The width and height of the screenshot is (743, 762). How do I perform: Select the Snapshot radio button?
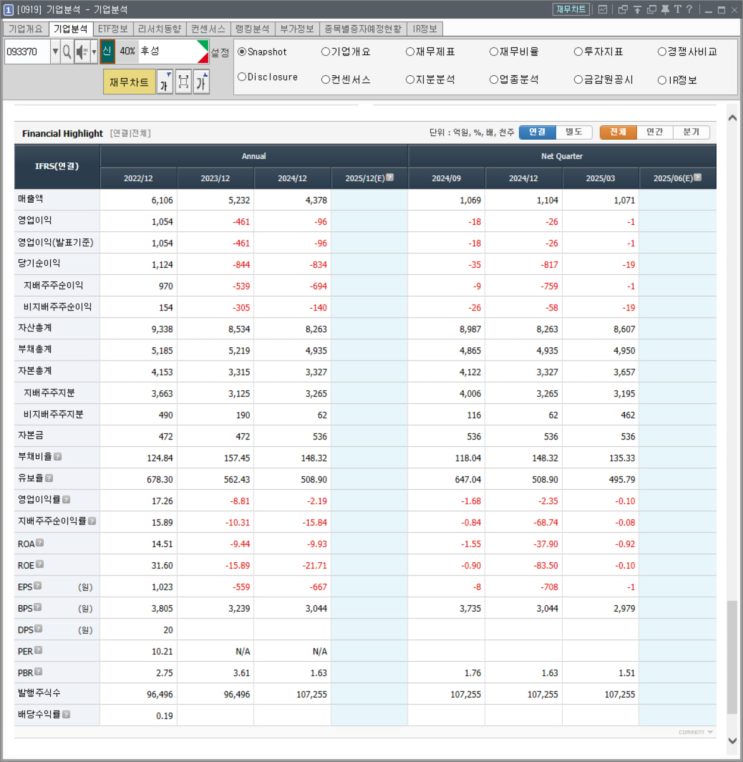[x=242, y=52]
